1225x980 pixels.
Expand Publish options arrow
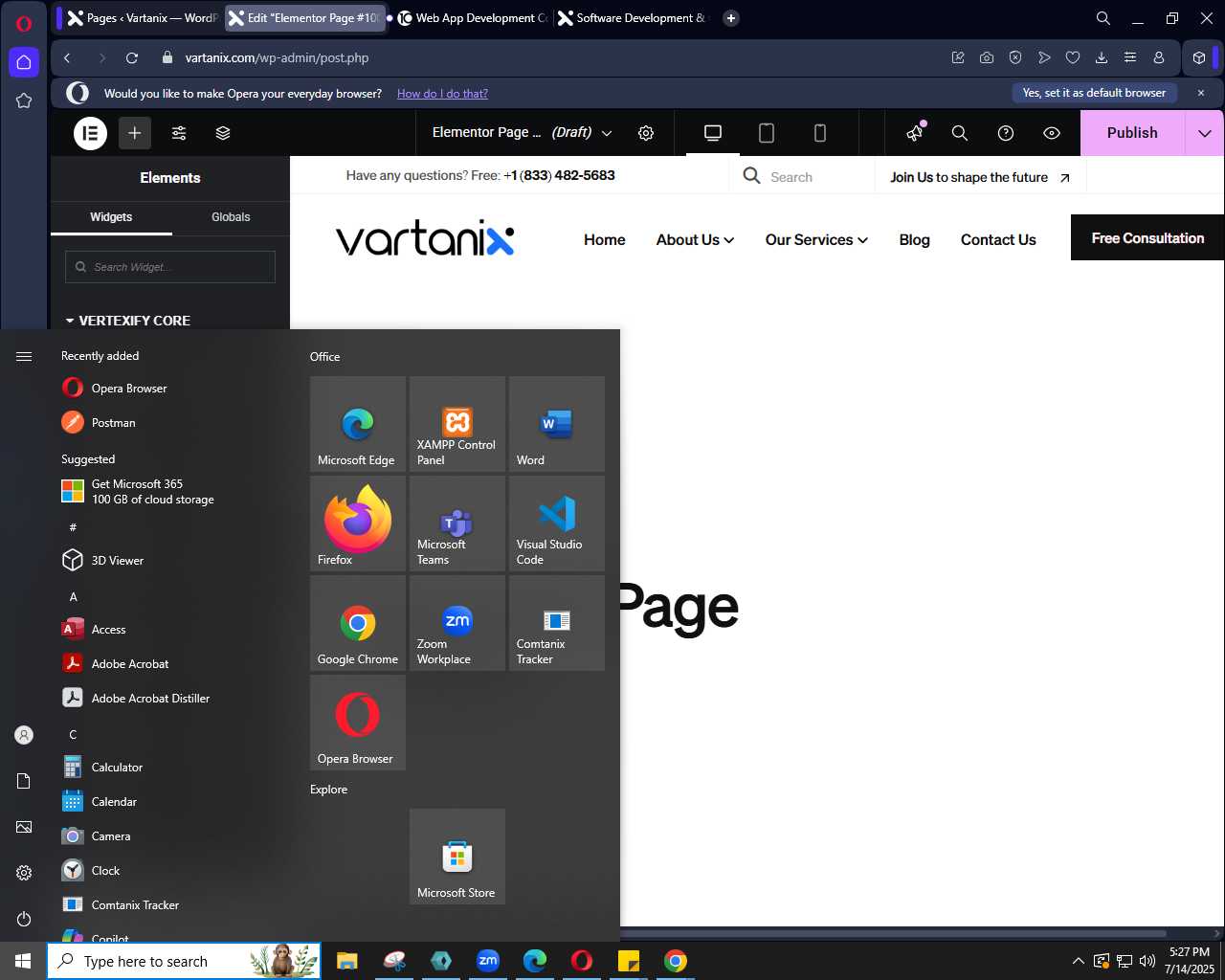click(x=1205, y=133)
